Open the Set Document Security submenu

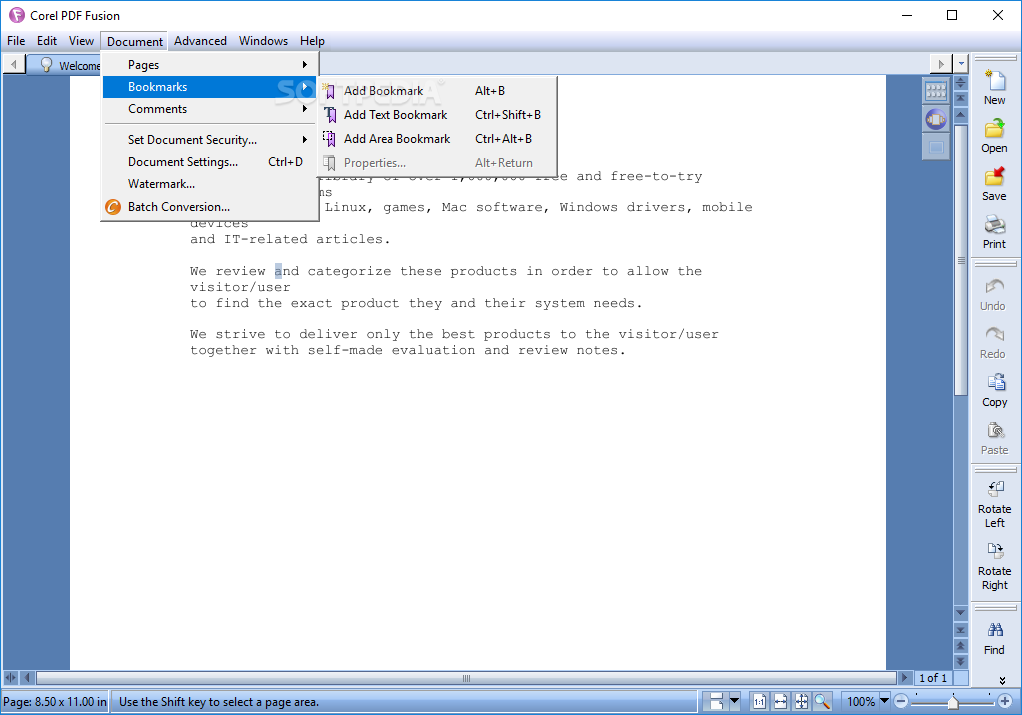[x=210, y=139]
